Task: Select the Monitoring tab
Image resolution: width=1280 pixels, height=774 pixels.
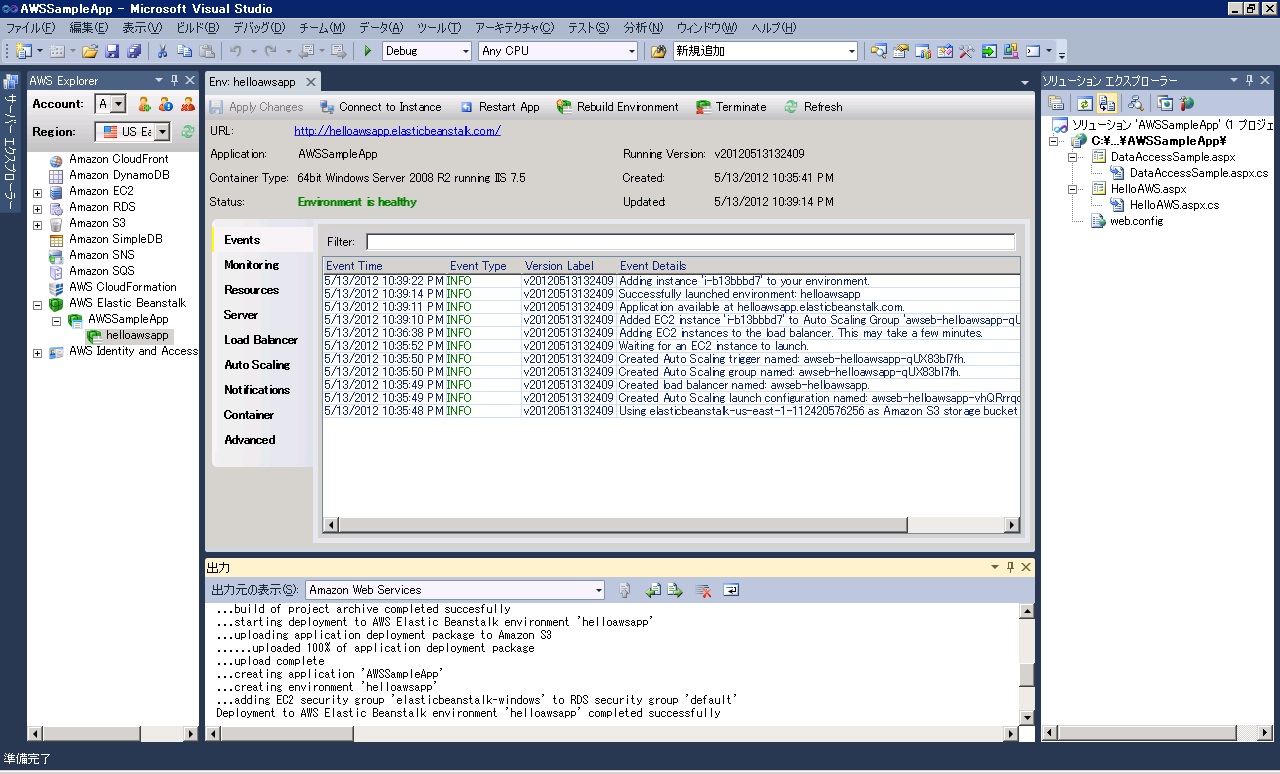Action: tap(251, 265)
